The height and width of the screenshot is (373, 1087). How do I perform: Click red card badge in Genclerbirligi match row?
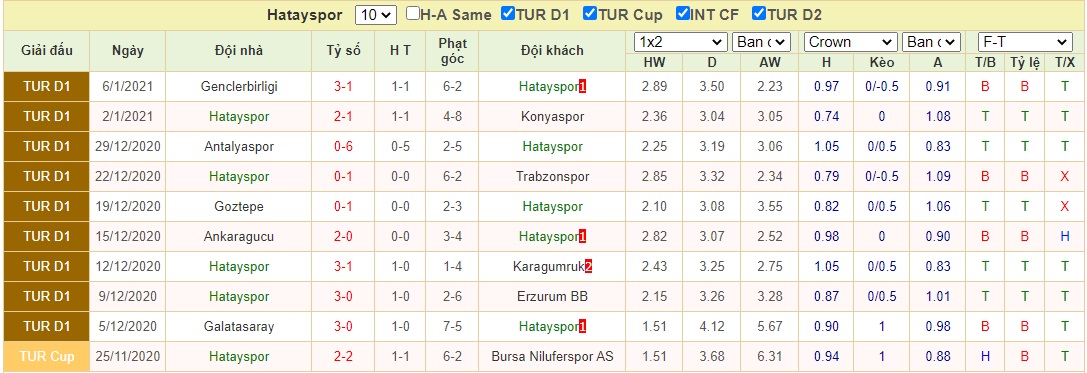pos(582,87)
